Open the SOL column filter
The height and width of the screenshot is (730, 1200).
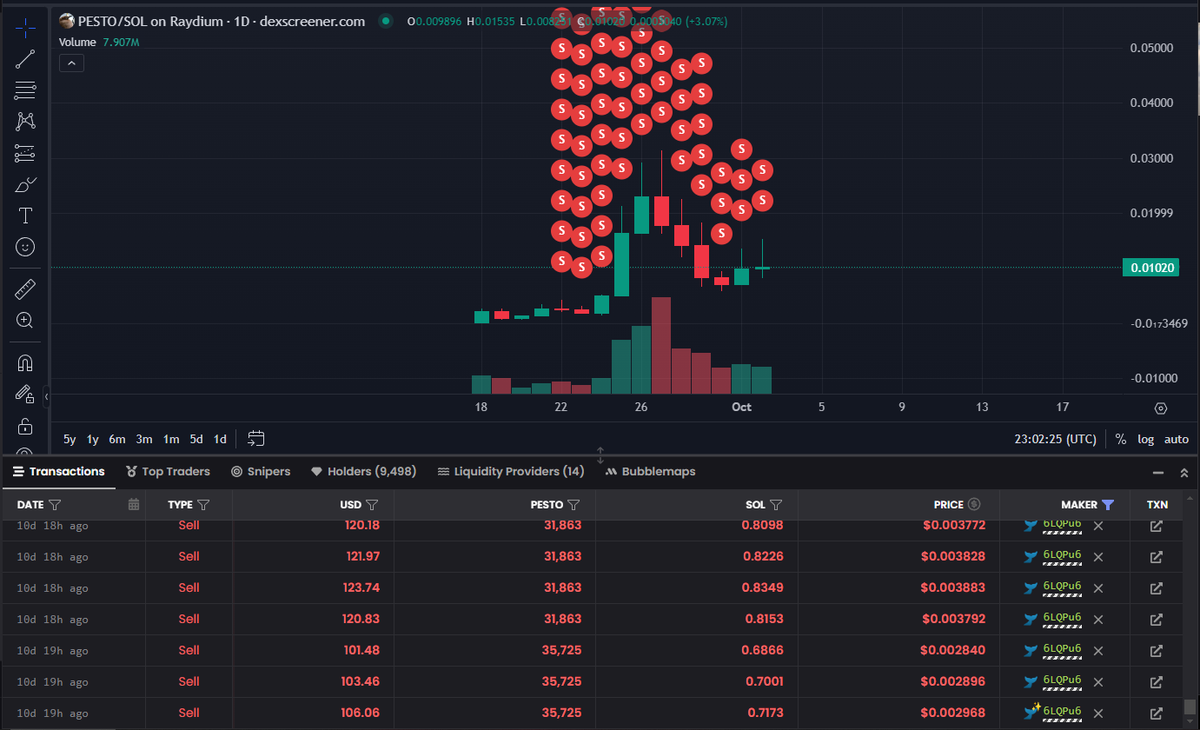coord(776,505)
